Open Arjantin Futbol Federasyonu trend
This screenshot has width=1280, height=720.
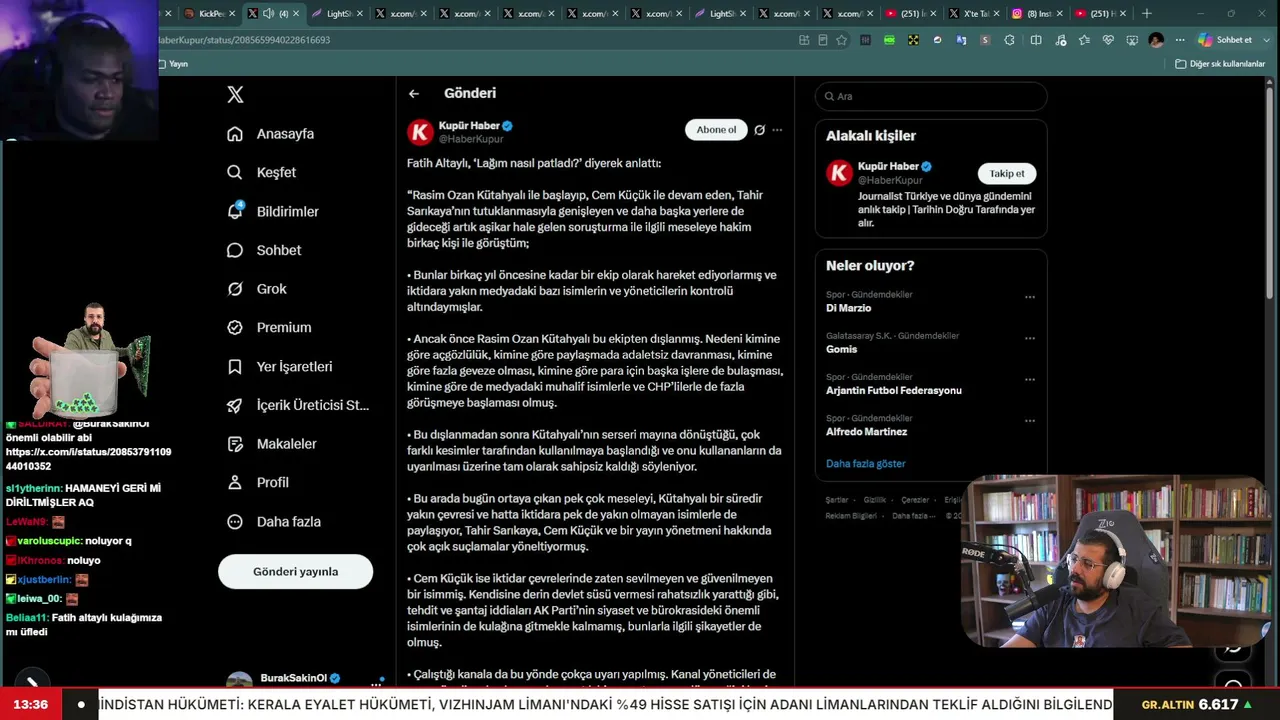coord(894,390)
